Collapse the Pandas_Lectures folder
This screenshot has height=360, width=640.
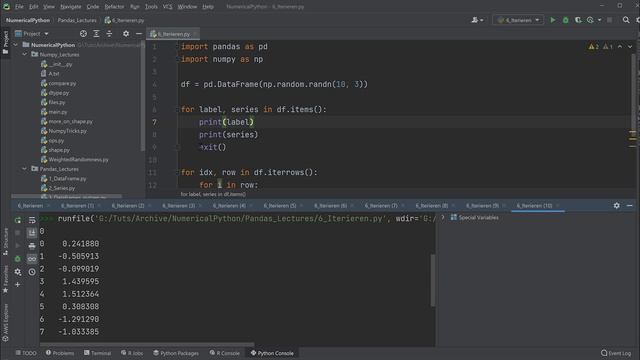tap(24, 169)
